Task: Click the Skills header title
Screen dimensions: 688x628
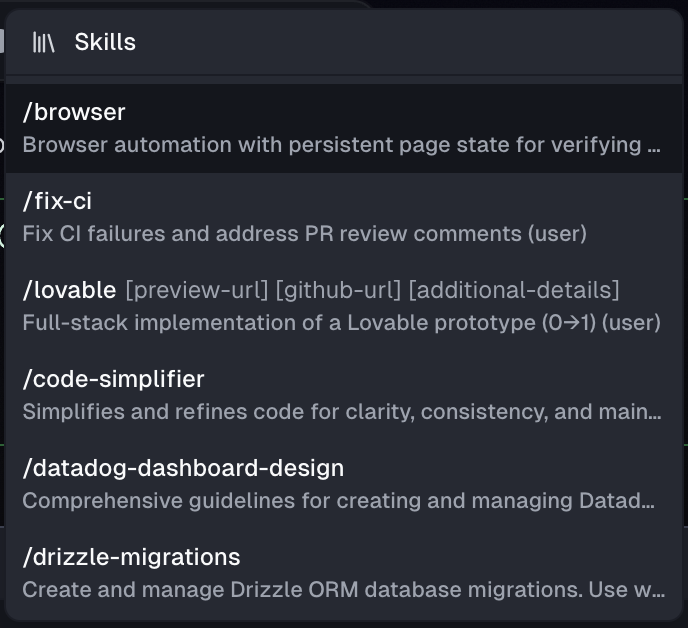Action: coord(105,42)
